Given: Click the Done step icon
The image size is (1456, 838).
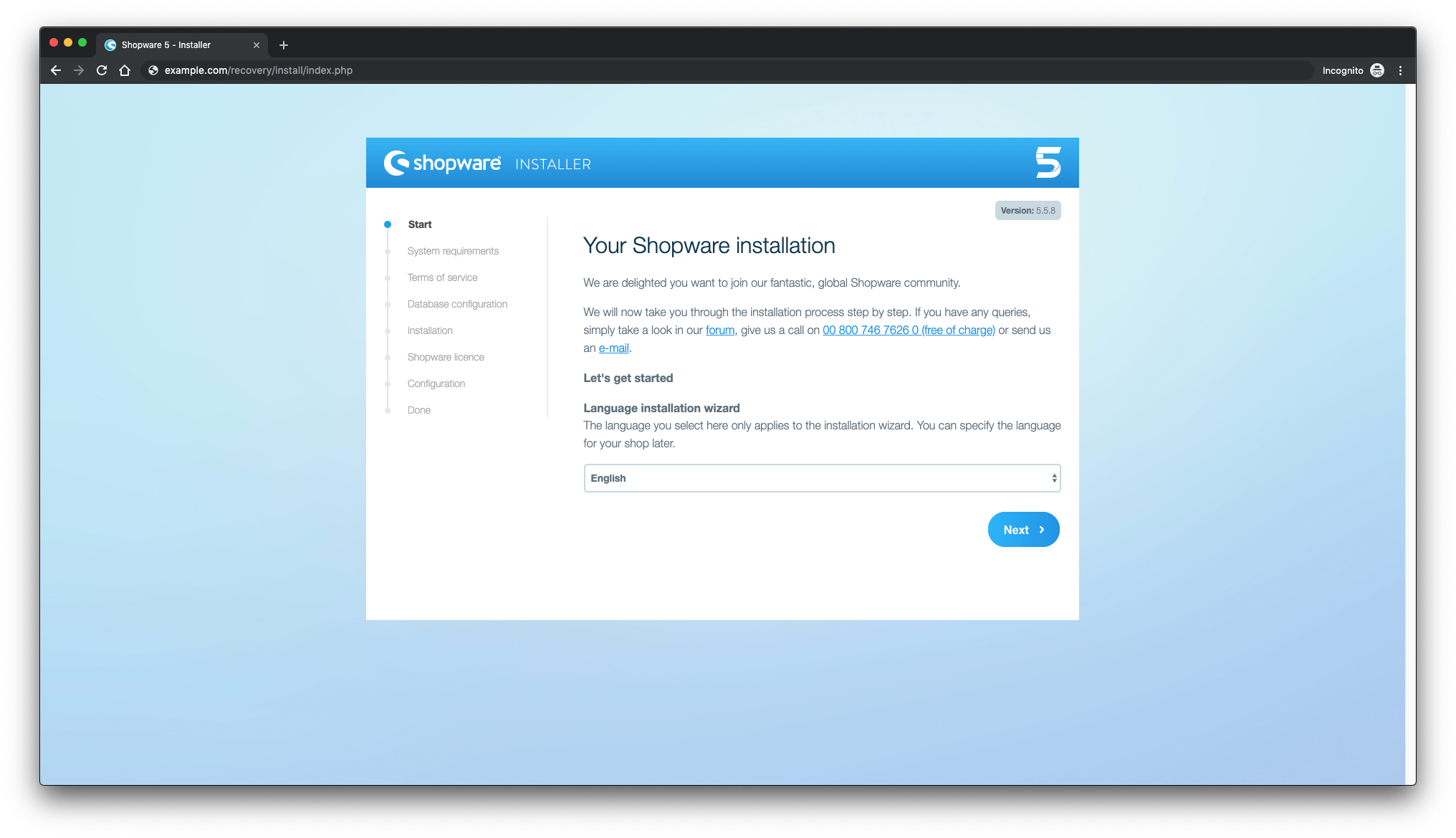Looking at the screenshot, I should tap(391, 410).
